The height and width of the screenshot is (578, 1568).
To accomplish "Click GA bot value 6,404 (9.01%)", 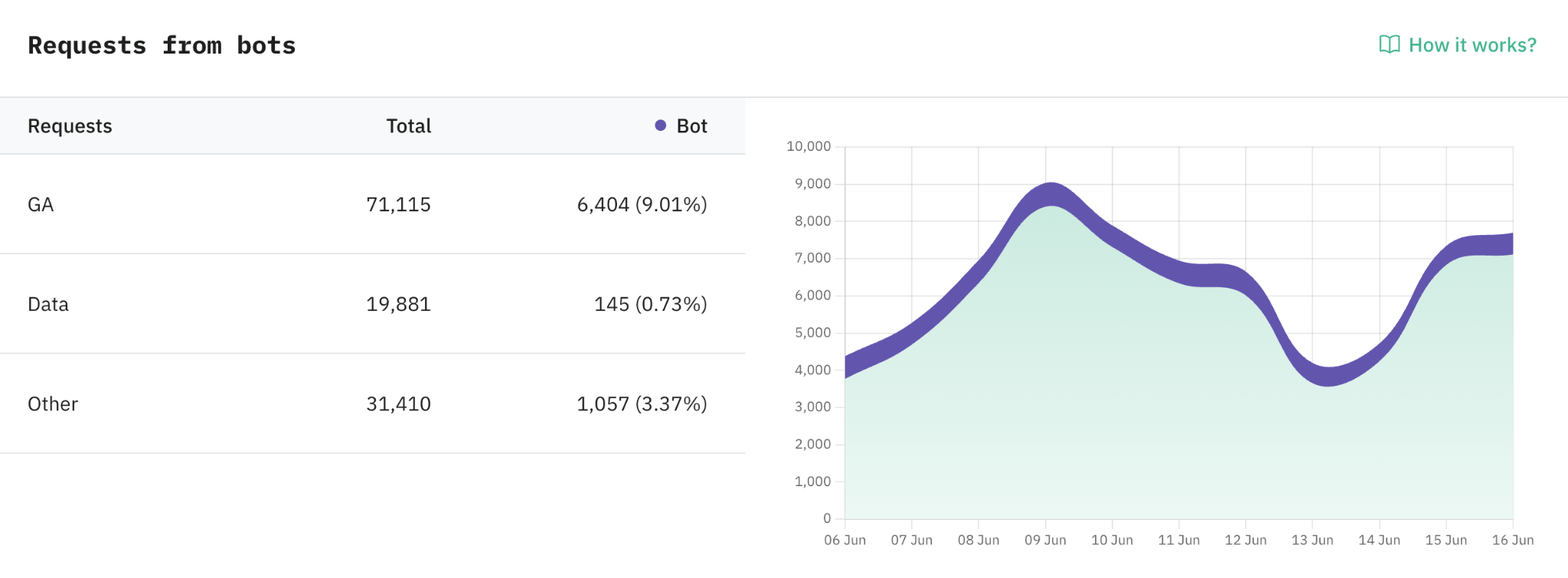I will [642, 204].
